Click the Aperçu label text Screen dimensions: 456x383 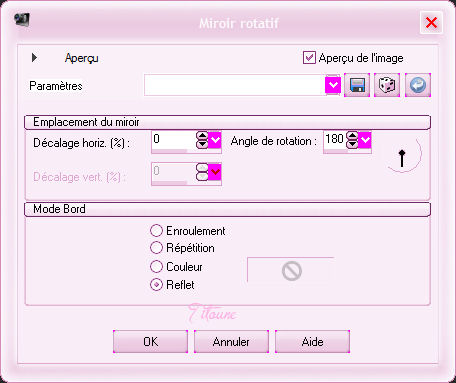tap(82, 58)
